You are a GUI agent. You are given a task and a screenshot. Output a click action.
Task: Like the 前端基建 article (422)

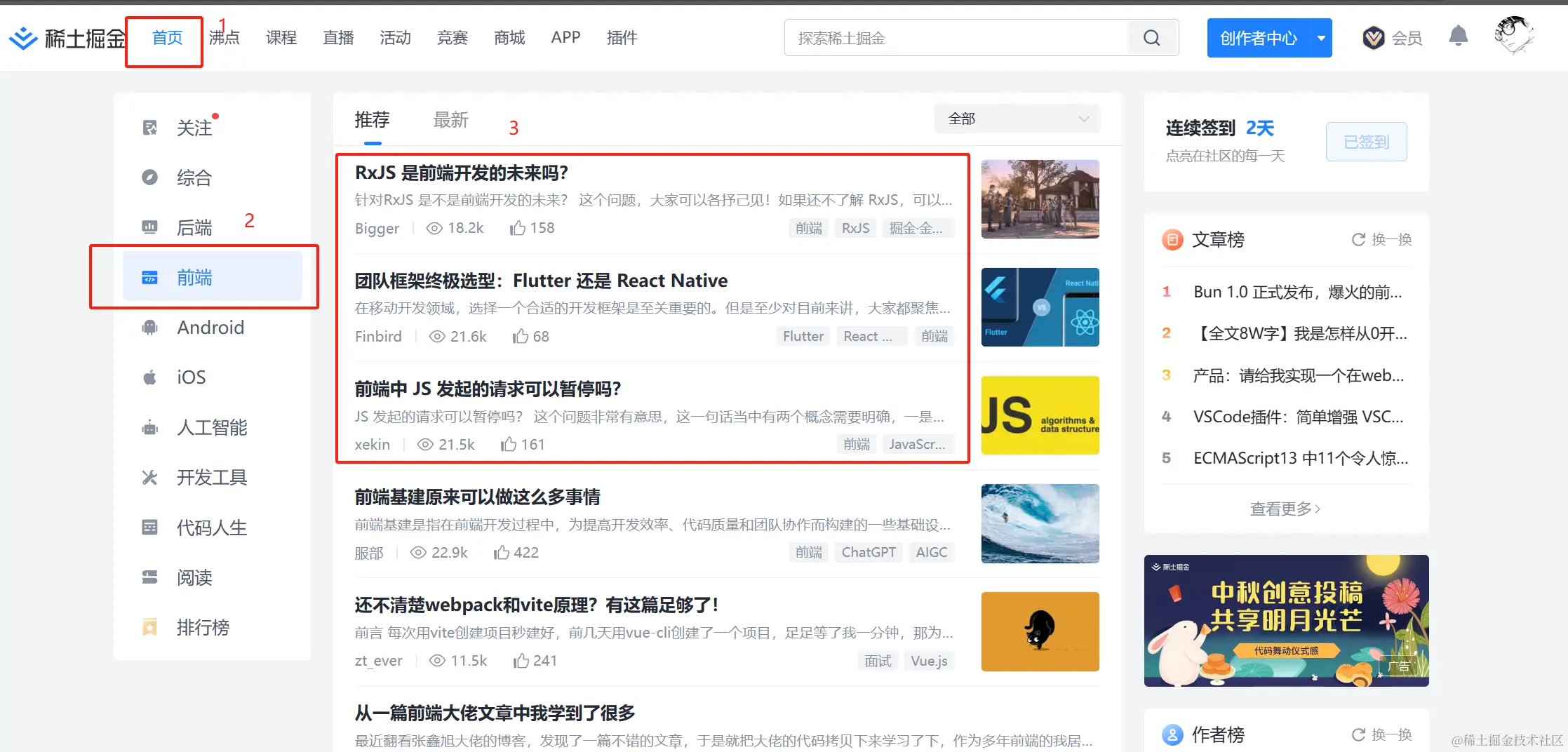(502, 552)
